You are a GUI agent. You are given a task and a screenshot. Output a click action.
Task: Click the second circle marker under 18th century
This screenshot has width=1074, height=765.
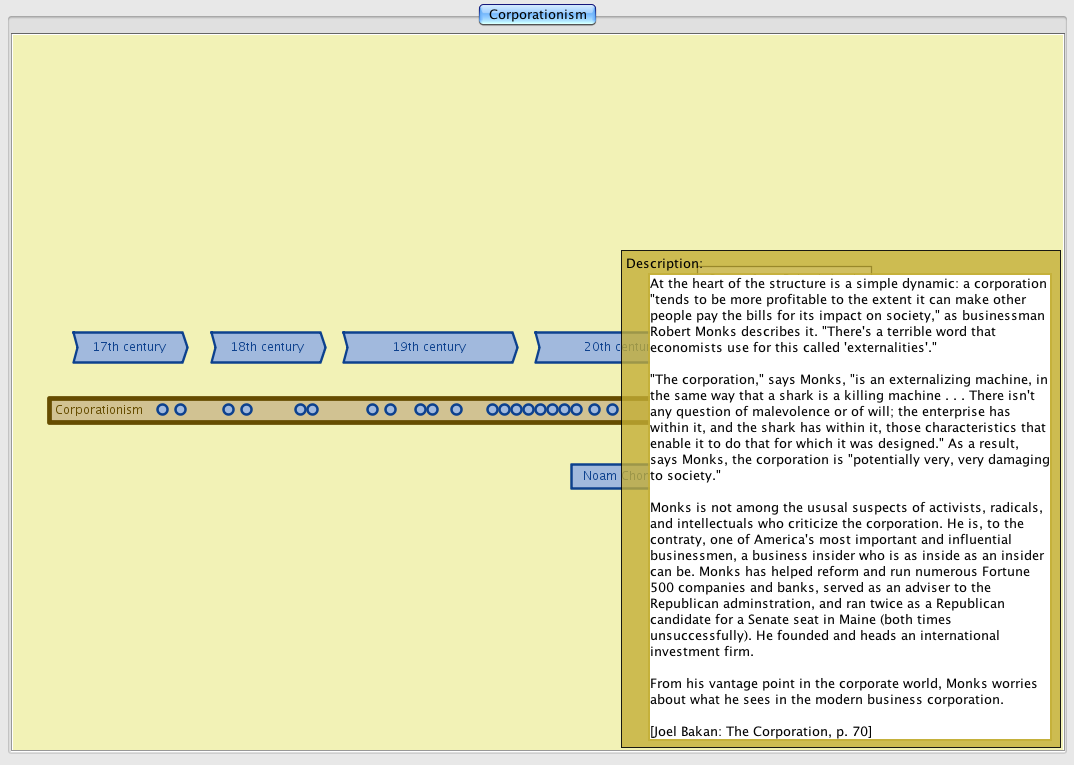click(247, 410)
